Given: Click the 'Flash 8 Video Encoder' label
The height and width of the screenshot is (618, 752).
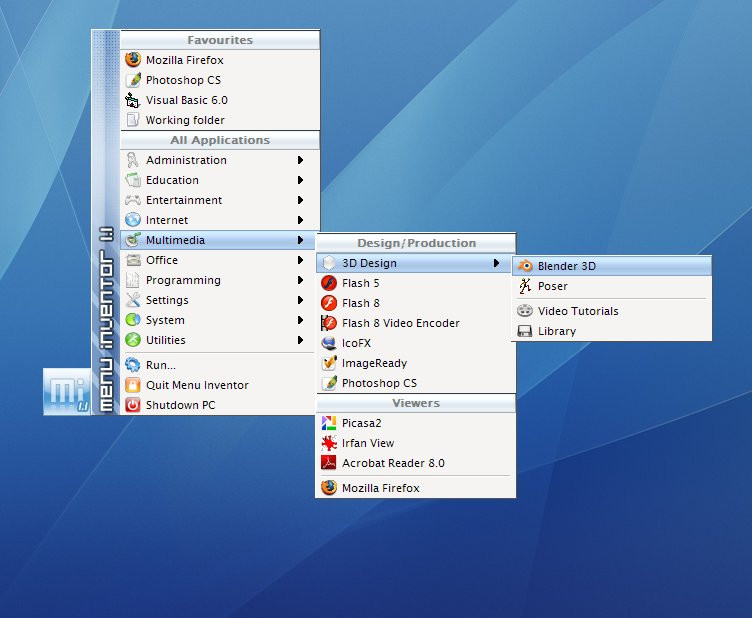Looking at the screenshot, I should tap(400, 323).
